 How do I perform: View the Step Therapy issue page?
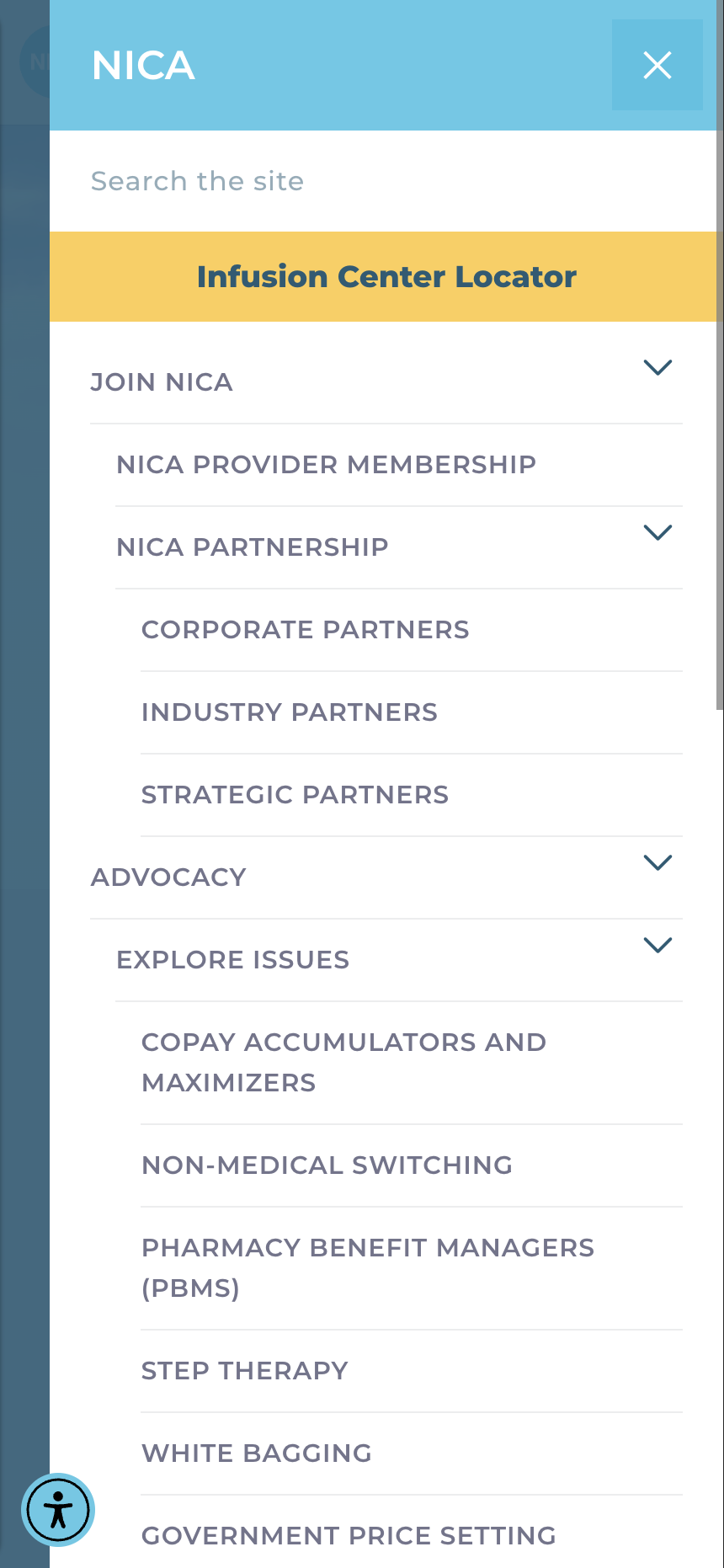coord(244,1371)
